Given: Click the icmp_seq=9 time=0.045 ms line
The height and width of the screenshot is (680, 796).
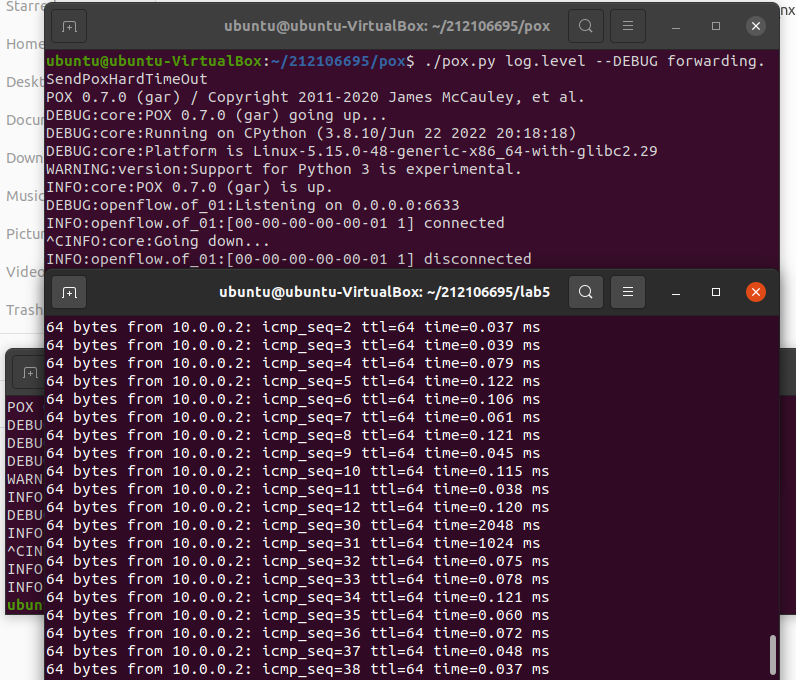Looking at the screenshot, I should [x=293, y=454].
